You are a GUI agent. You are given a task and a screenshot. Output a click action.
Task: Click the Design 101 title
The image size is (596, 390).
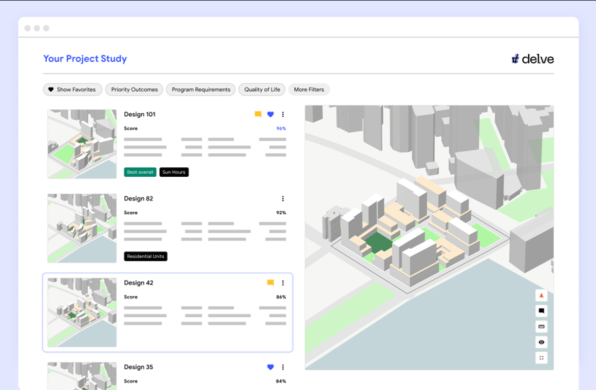(139, 114)
